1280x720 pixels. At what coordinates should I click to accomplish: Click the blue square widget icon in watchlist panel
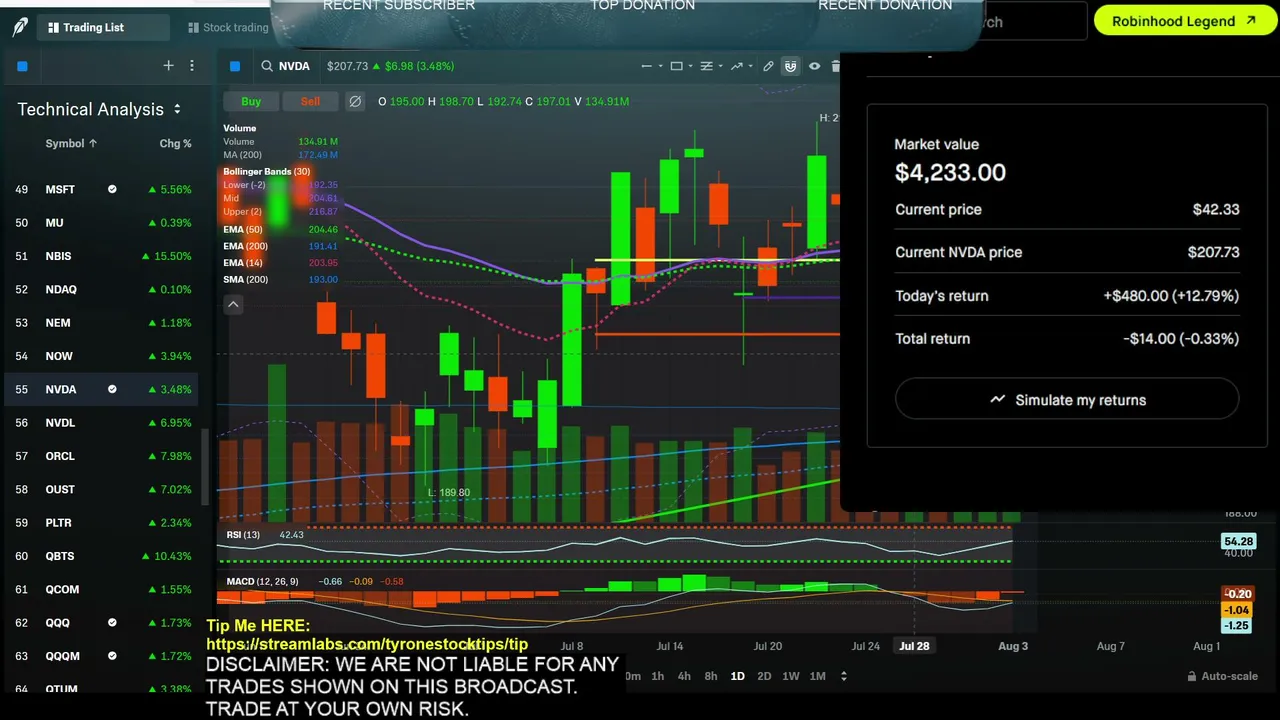22,66
